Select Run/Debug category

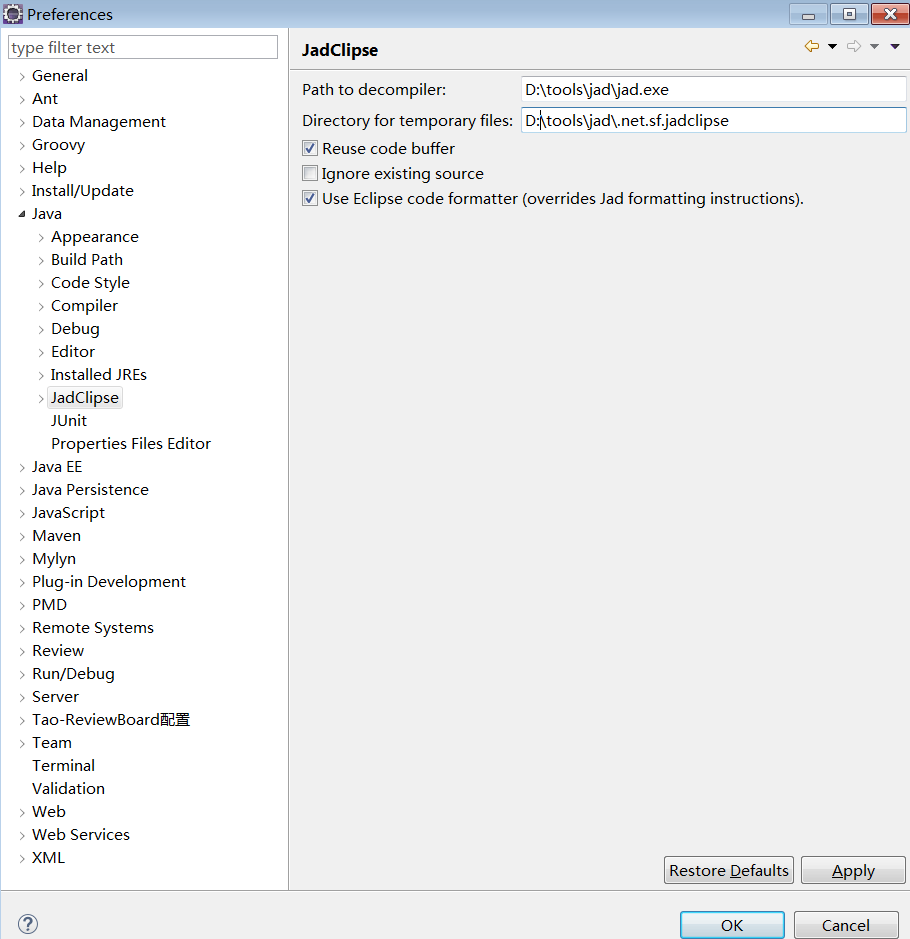(x=73, y=674)
